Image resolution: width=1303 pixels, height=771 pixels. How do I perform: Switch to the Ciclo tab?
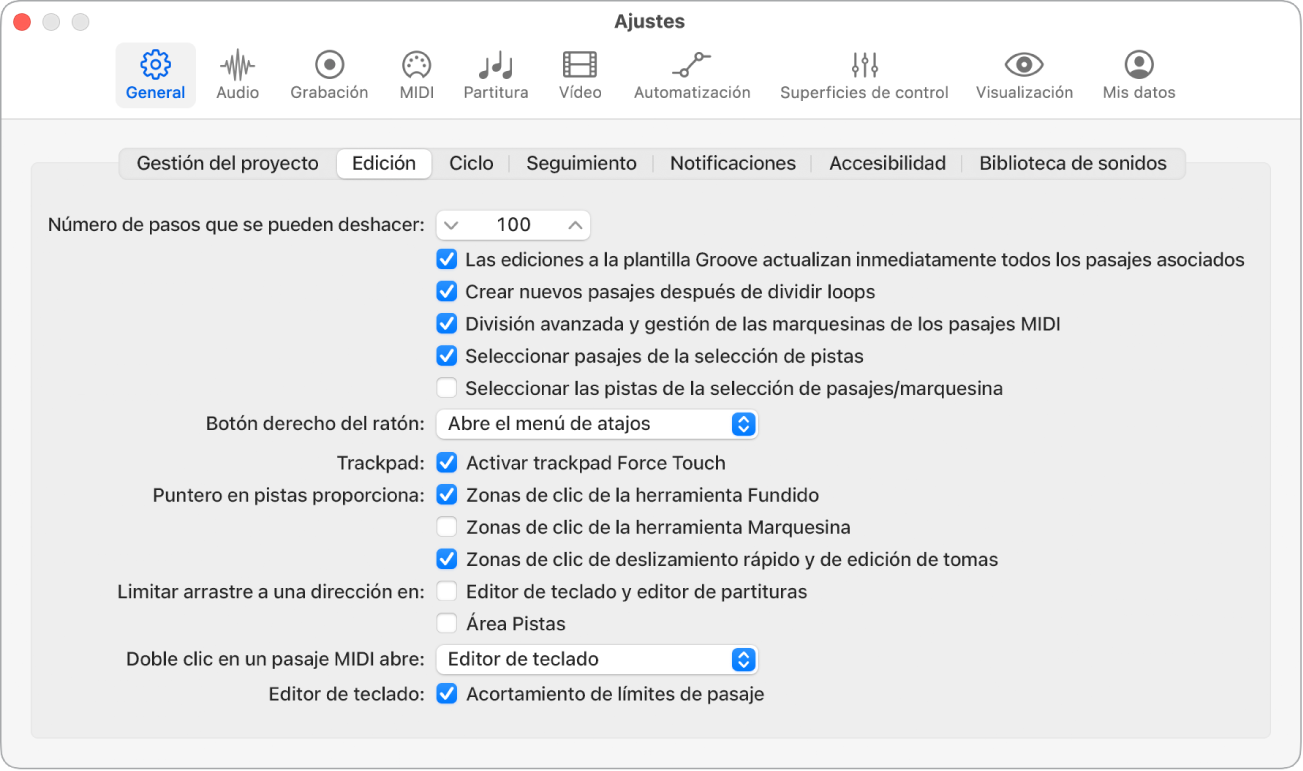tap(470, 162)
